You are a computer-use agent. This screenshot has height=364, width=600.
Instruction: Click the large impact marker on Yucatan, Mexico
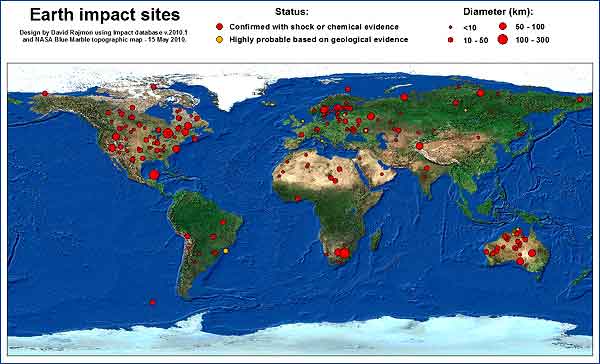pyautogui.click(x=154, y=175)
